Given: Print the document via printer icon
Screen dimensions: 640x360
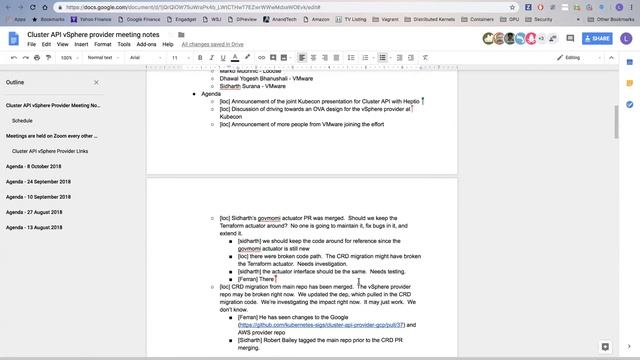Looking at the screenshot, I should click(x=37, y=58).
